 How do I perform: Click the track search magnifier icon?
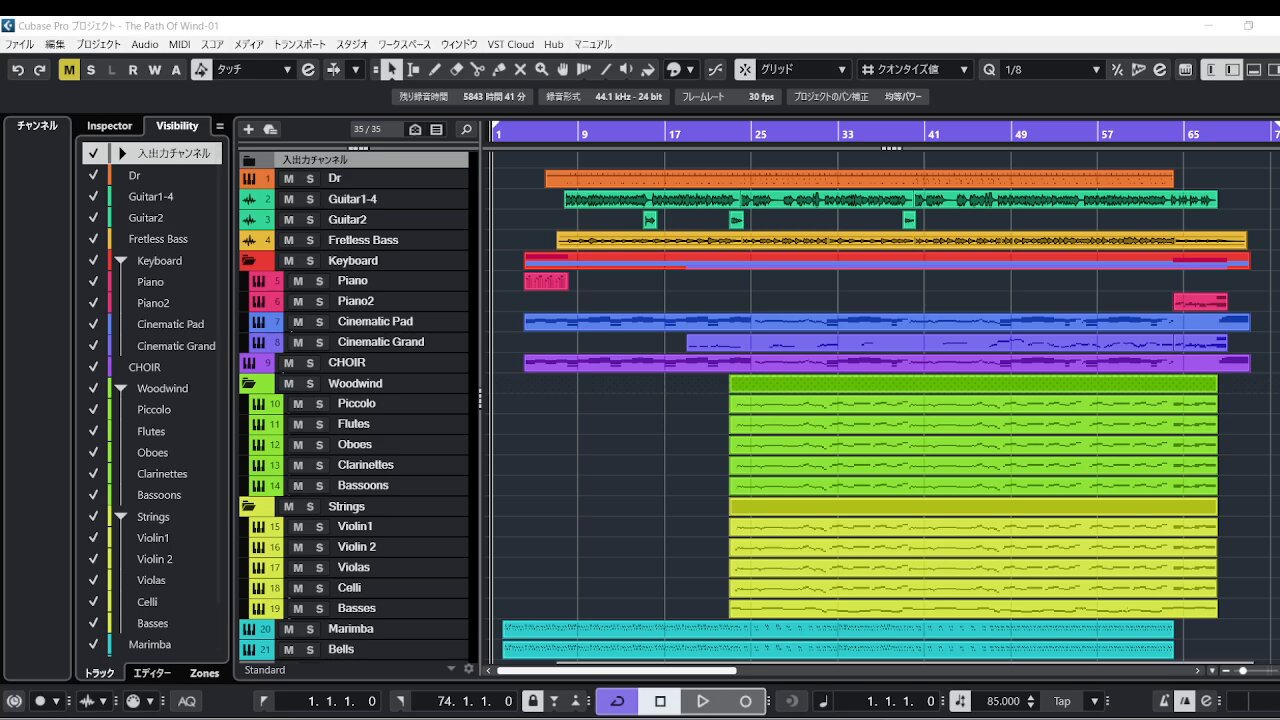point(466,130)
